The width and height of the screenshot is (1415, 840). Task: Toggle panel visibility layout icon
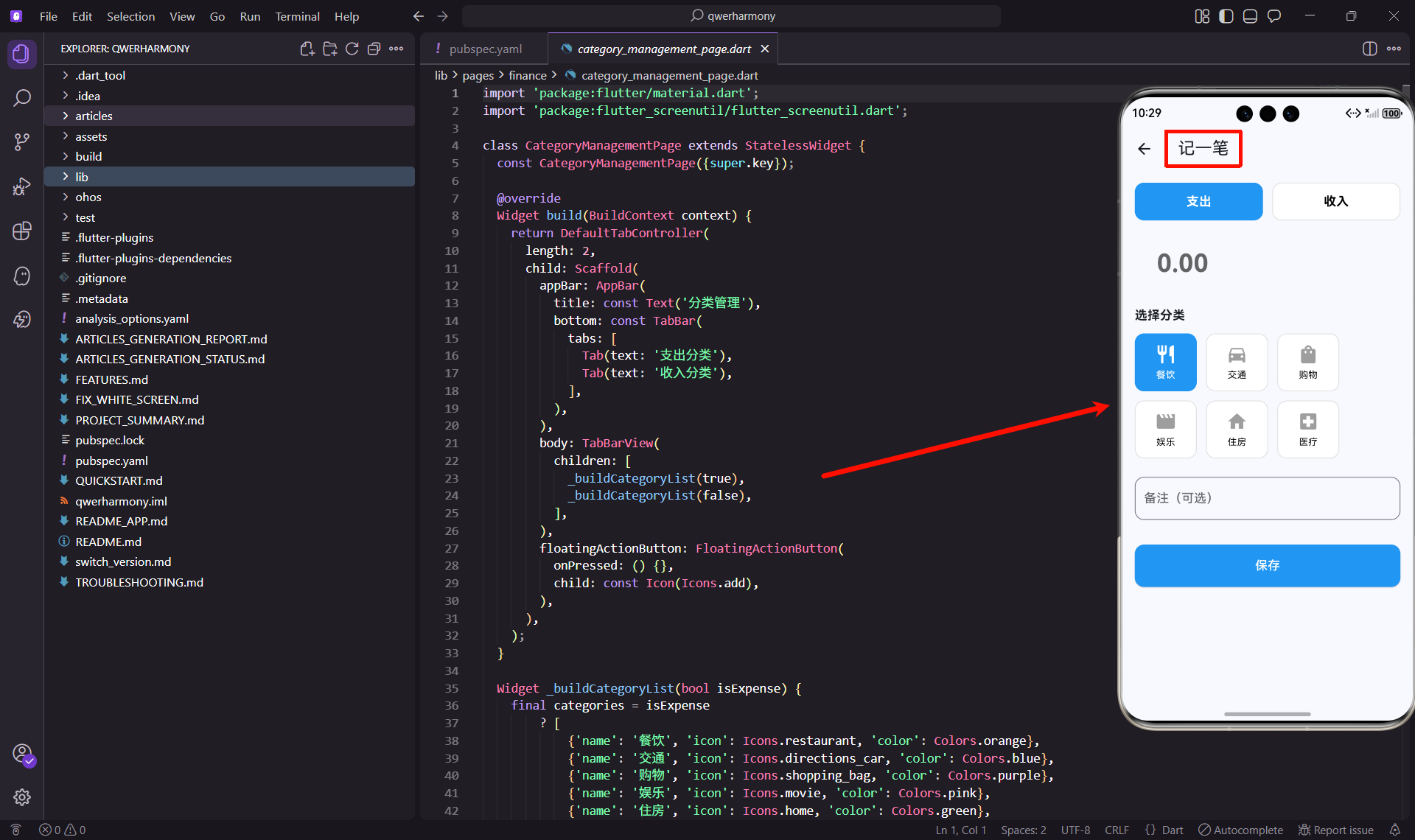pos(1250,16)
